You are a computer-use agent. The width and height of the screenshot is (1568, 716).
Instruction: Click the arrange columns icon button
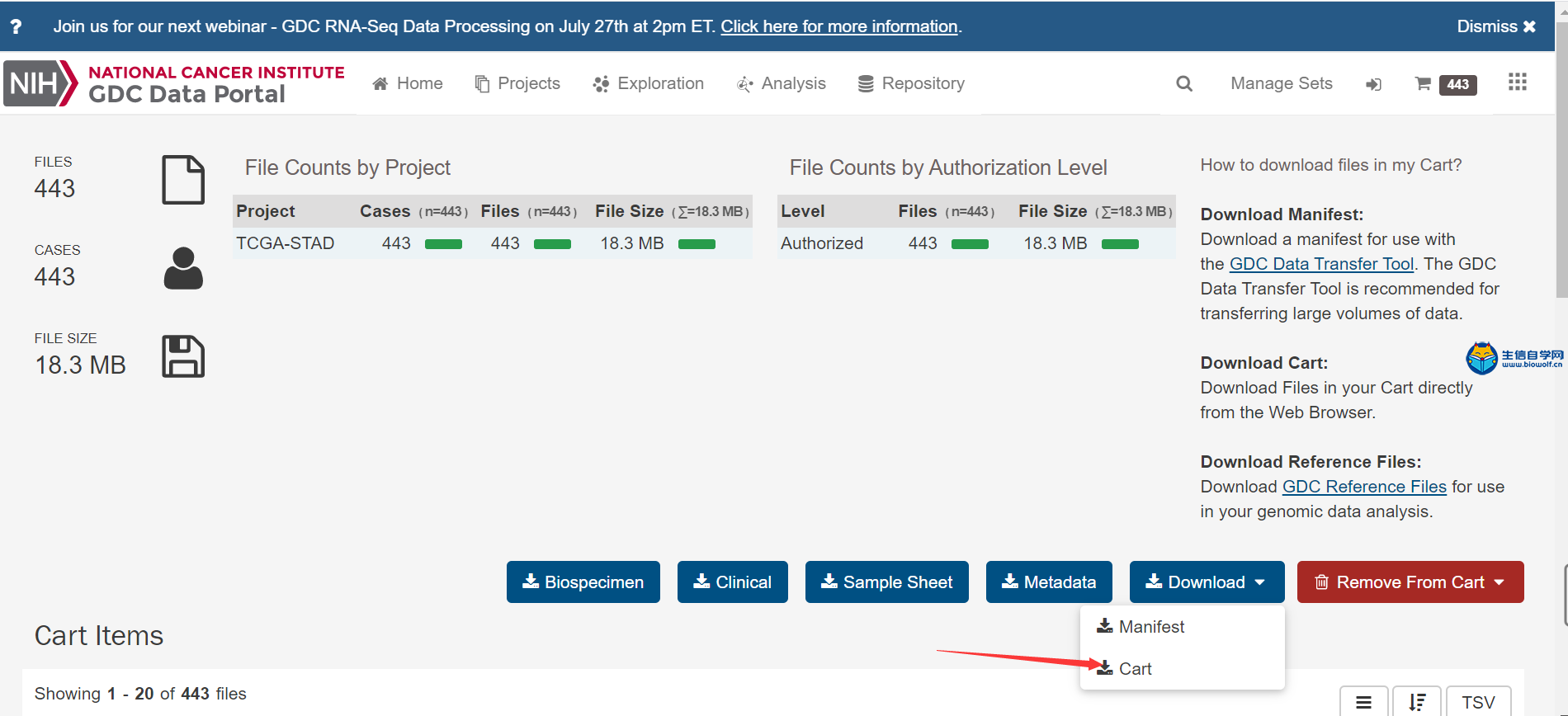1363,702
